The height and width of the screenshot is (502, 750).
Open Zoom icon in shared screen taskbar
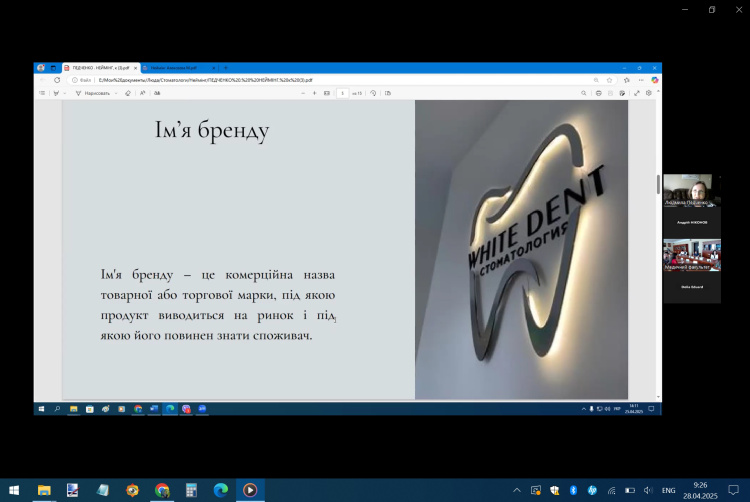point(202,409)
